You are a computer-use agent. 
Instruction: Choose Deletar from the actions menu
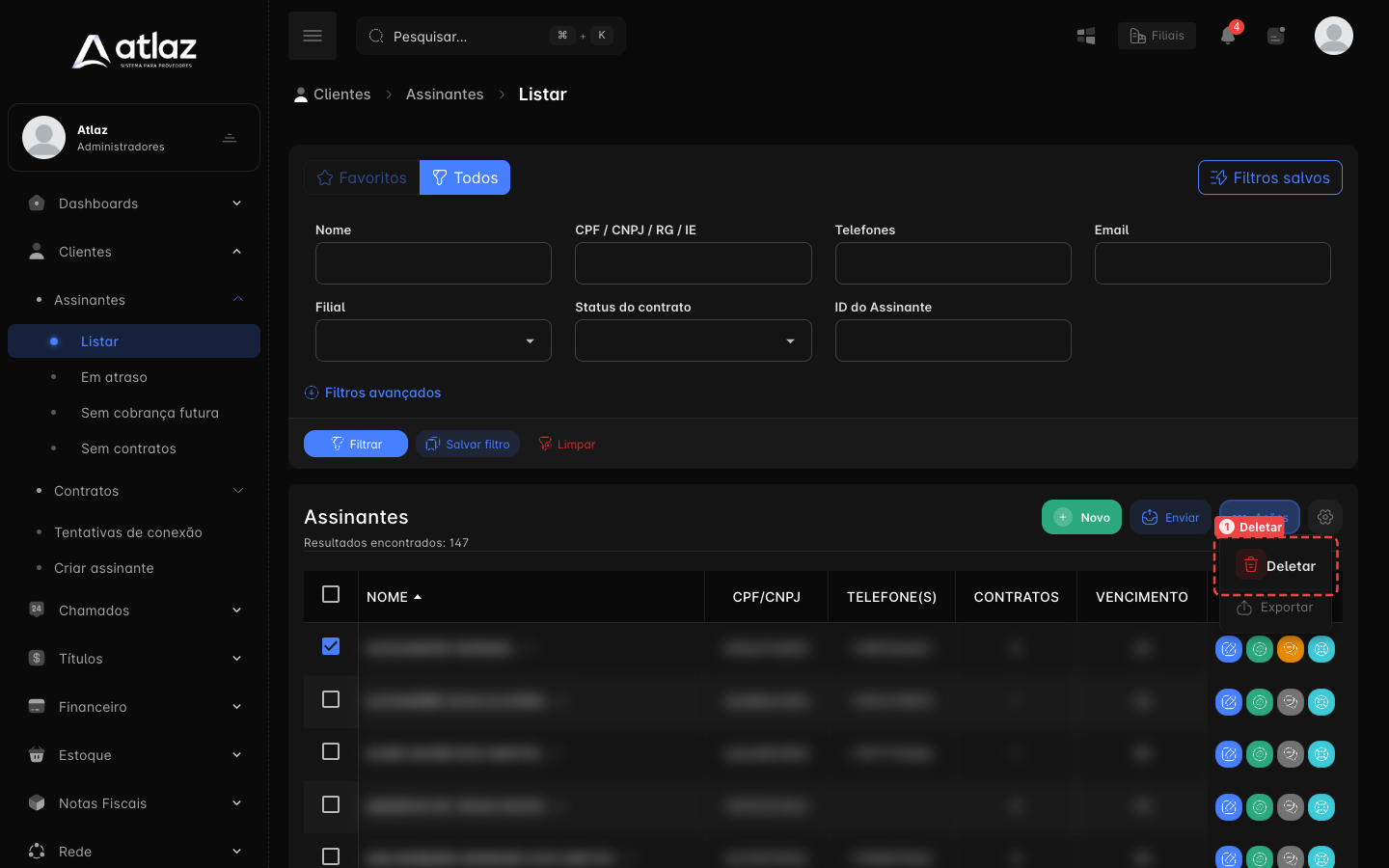pyautogui.click(x=1276, y=566)
